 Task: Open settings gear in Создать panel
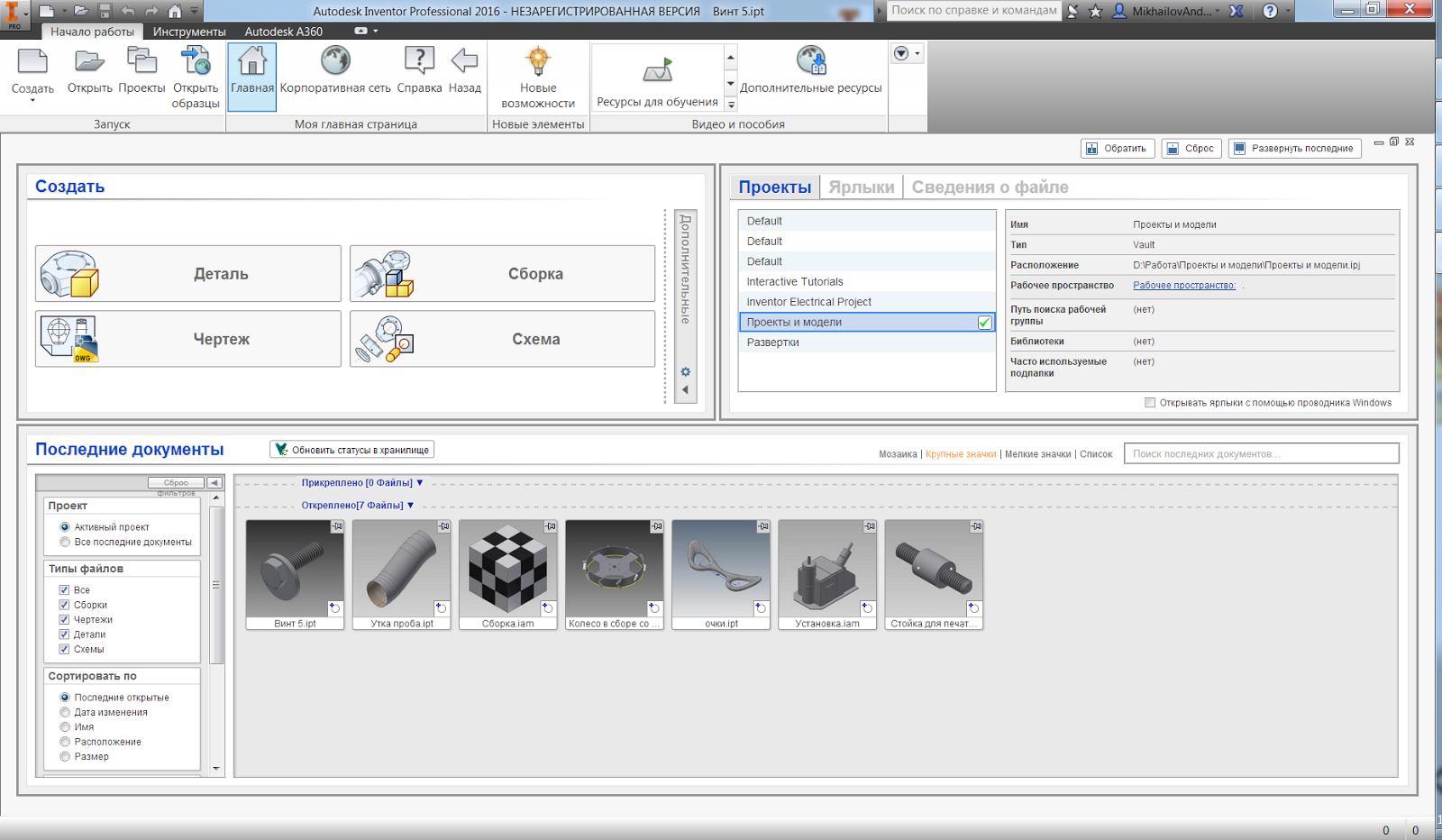click(x=685, y=371)
